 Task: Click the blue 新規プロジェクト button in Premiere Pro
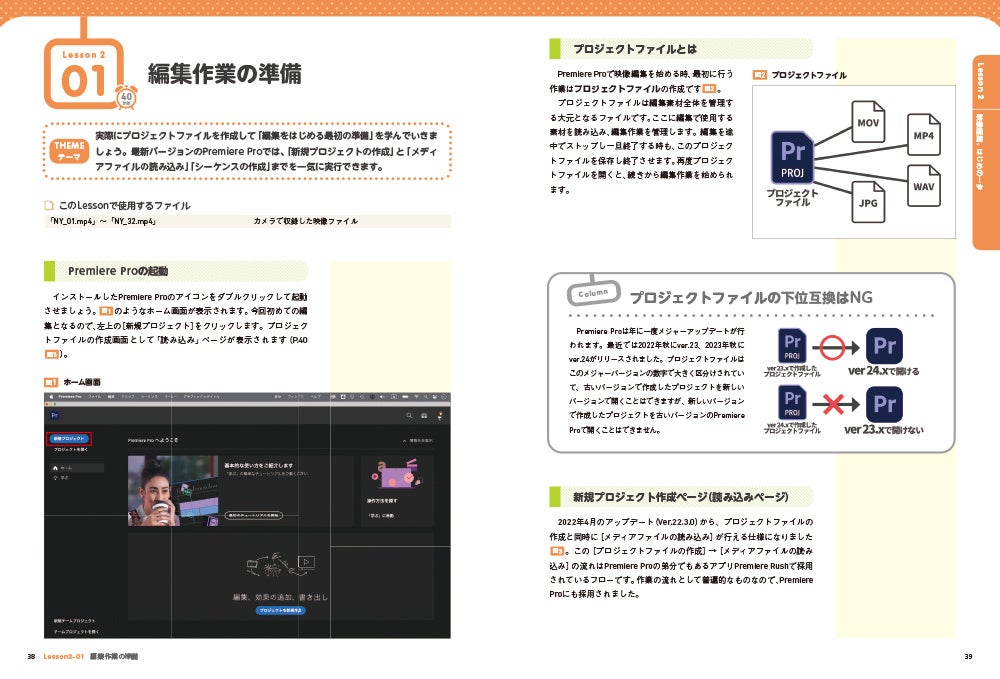pyautogui.click(x=69, y=439)
